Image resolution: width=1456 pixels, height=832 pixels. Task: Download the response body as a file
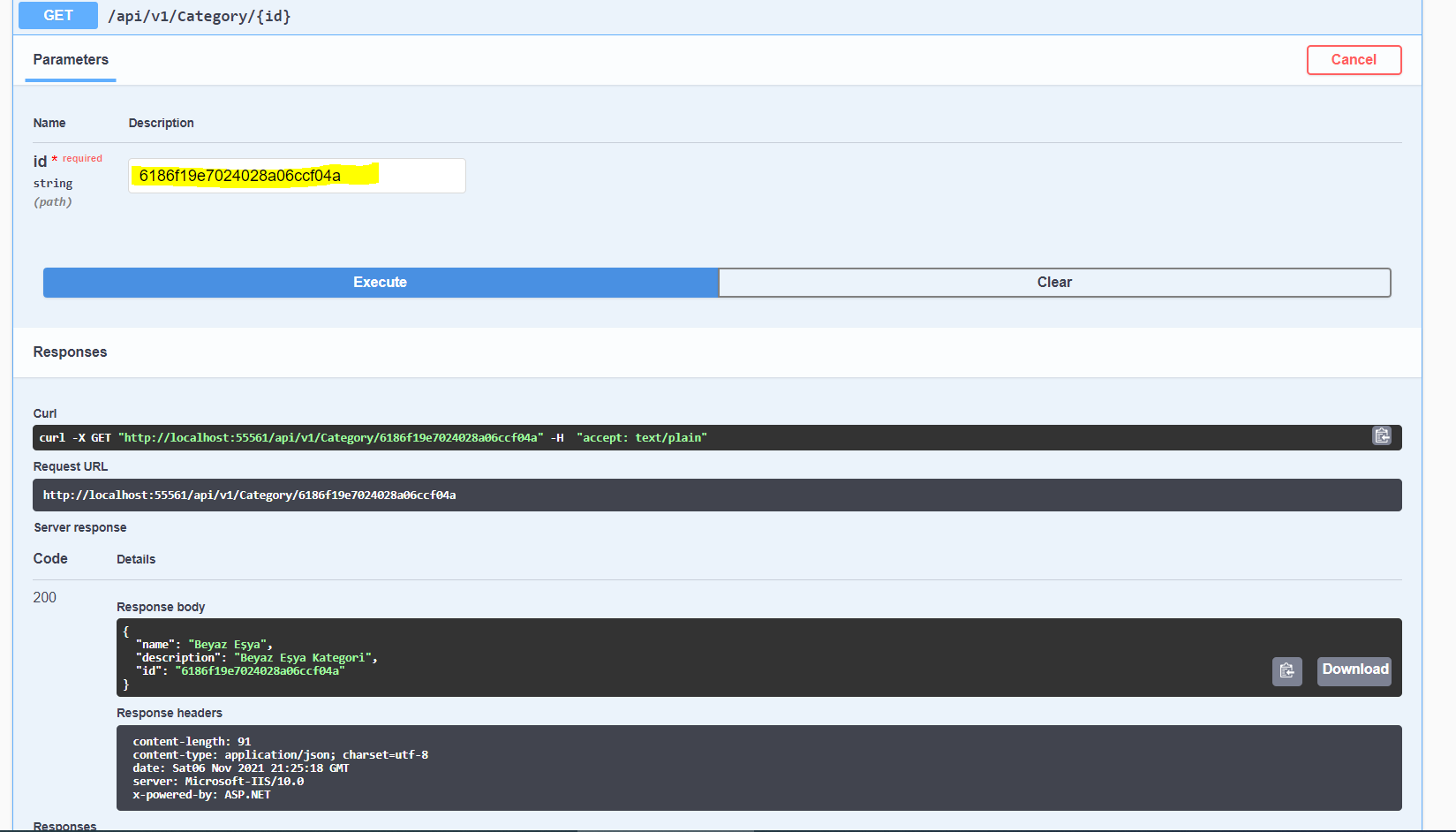[1354, 670]
